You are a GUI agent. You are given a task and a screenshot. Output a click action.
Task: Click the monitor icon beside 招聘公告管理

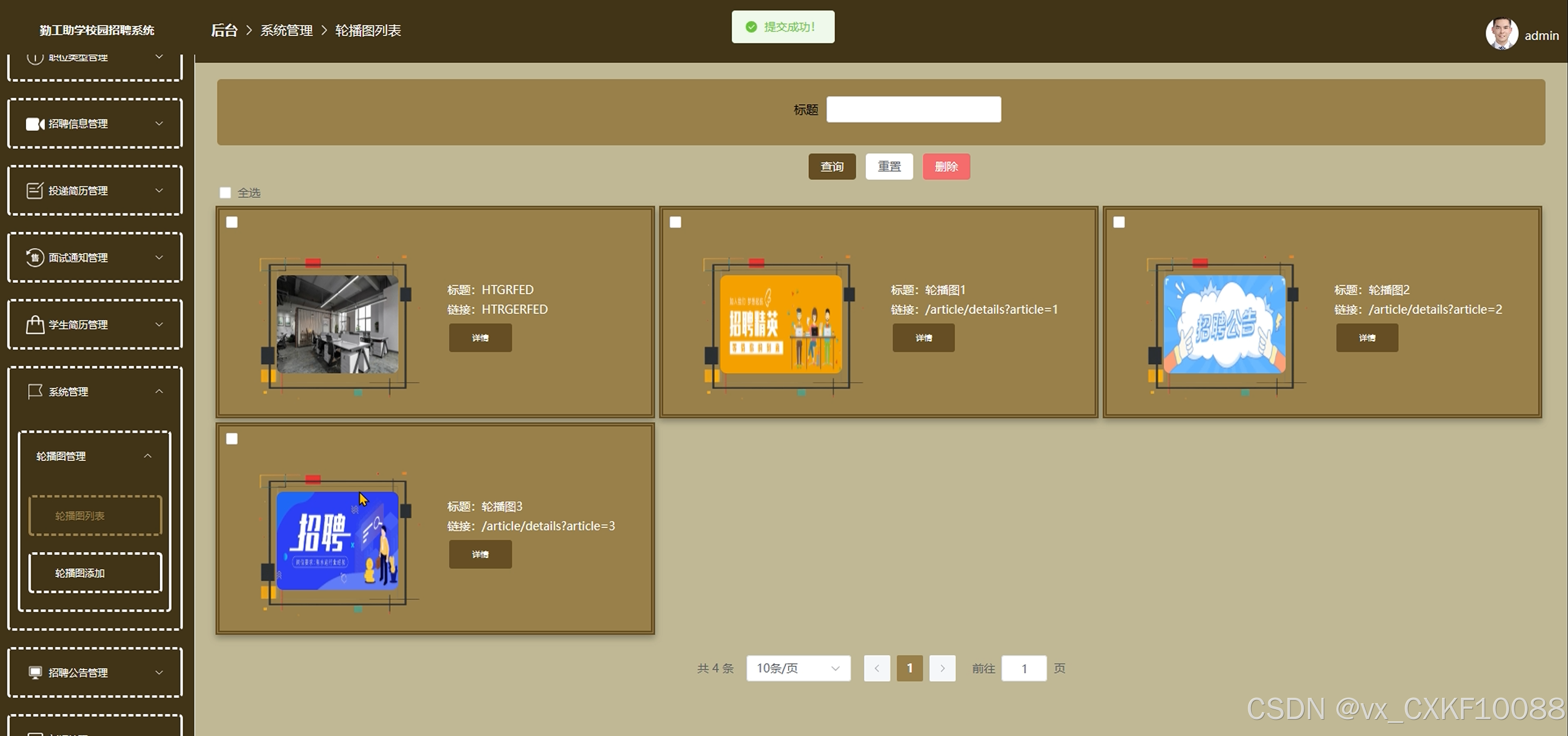coord(35,672)
